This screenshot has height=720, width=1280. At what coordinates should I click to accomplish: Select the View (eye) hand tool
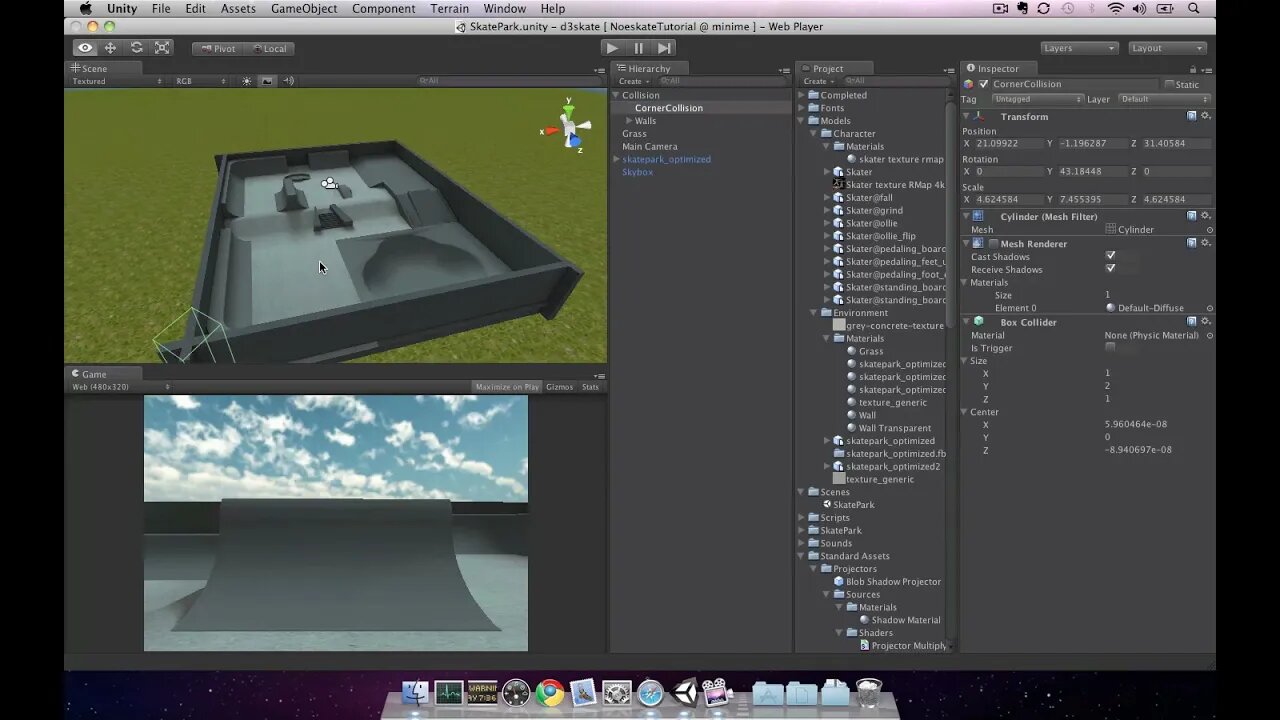(85, 48)
